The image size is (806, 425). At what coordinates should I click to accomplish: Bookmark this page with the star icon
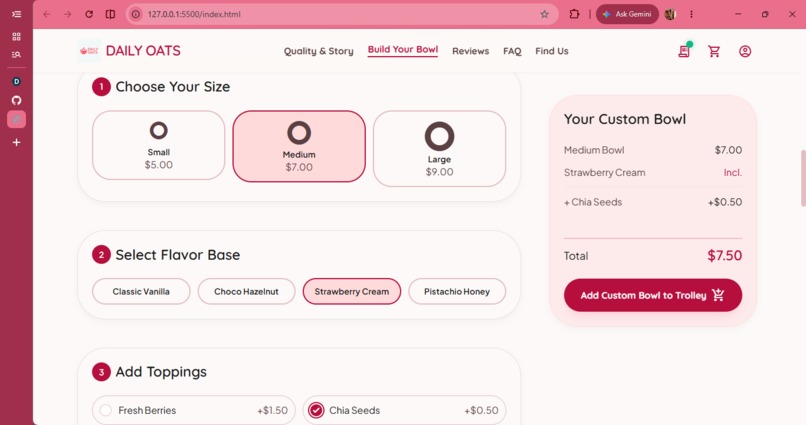(544, 14)
